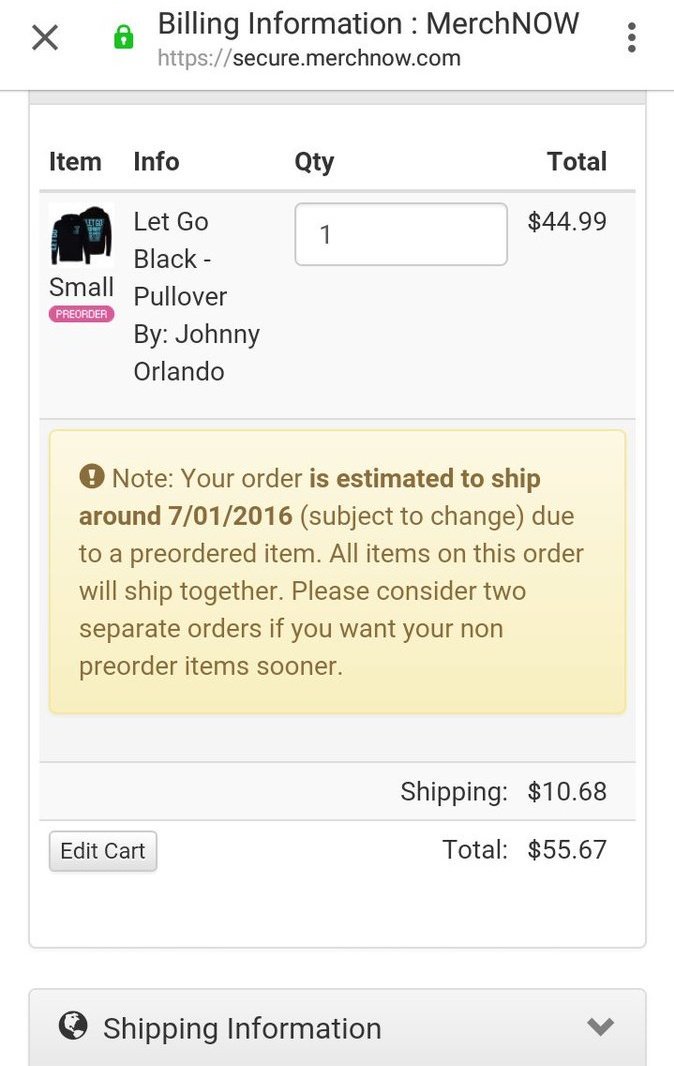Expand the Shipping Information chevron
This screenshot has width=674, height=1066.
click(x=601, y=1026)
